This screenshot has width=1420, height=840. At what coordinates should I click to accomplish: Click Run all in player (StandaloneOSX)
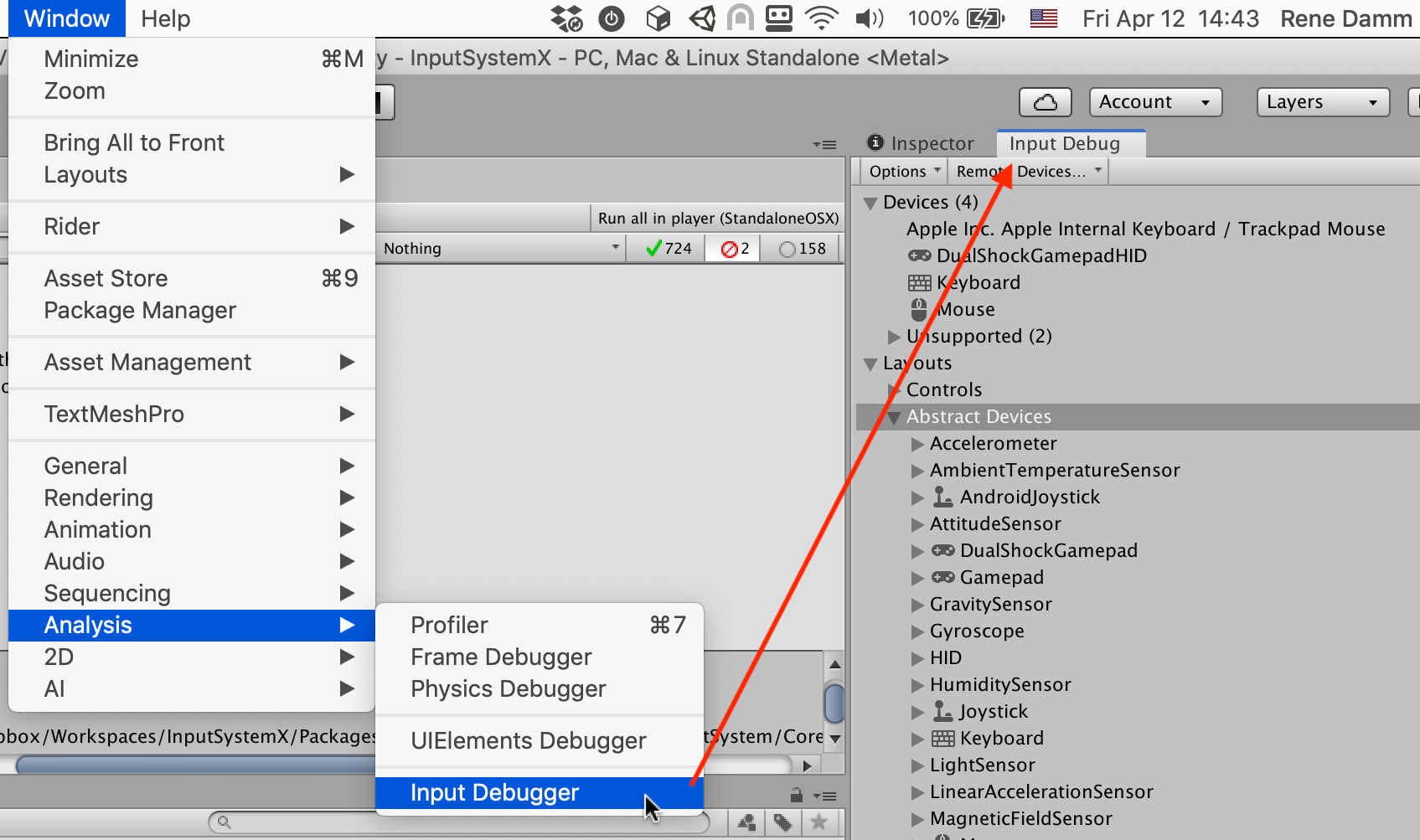718,218
